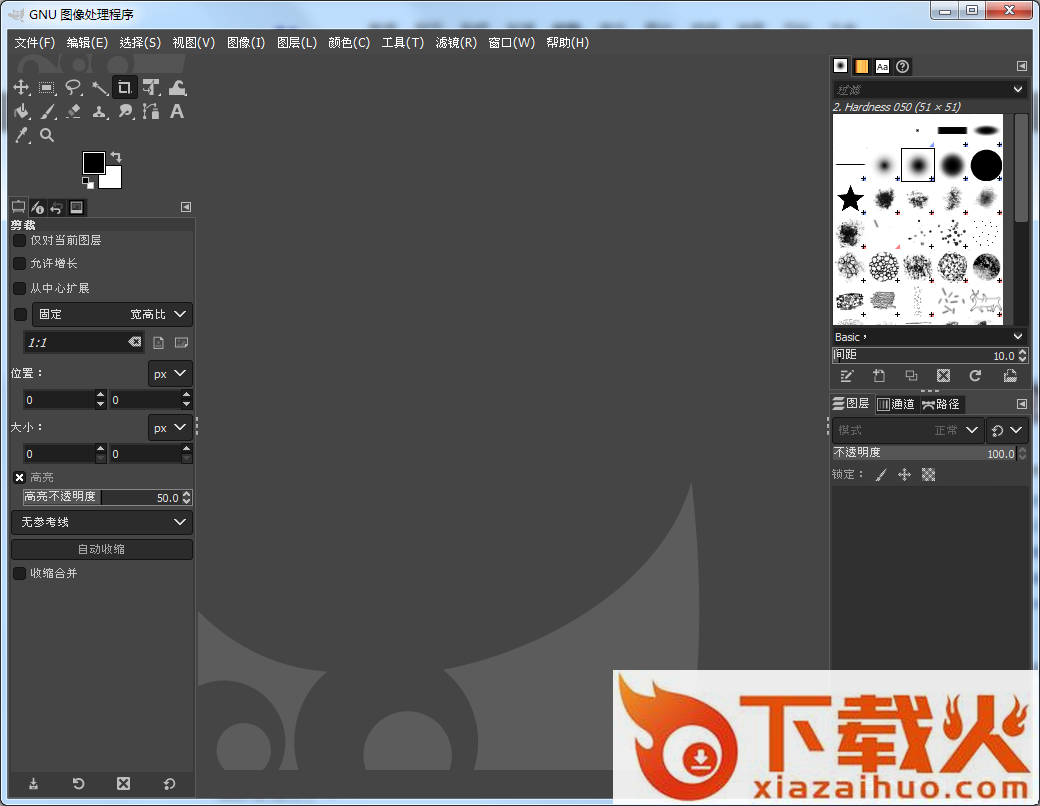Select the black star brush thumbnail
Image resolution: width=1040 pixels, height=806 pixels.
tap(850, 199)
